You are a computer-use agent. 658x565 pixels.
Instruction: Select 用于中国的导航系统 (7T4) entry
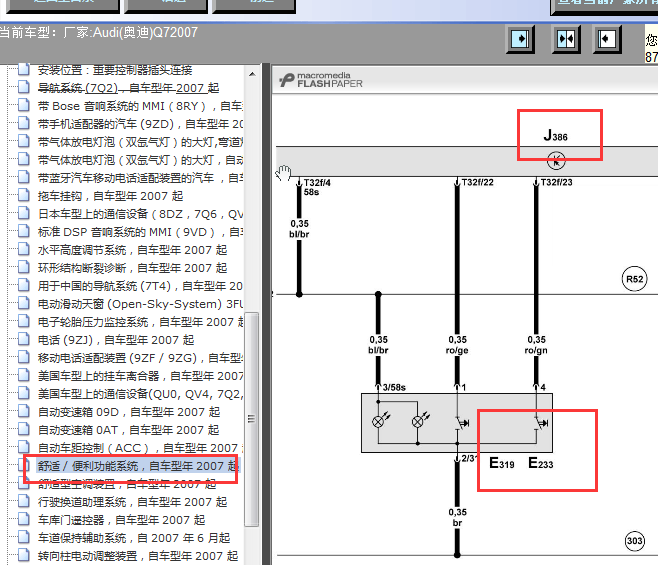pyautogui.click(x=140, y=286)
